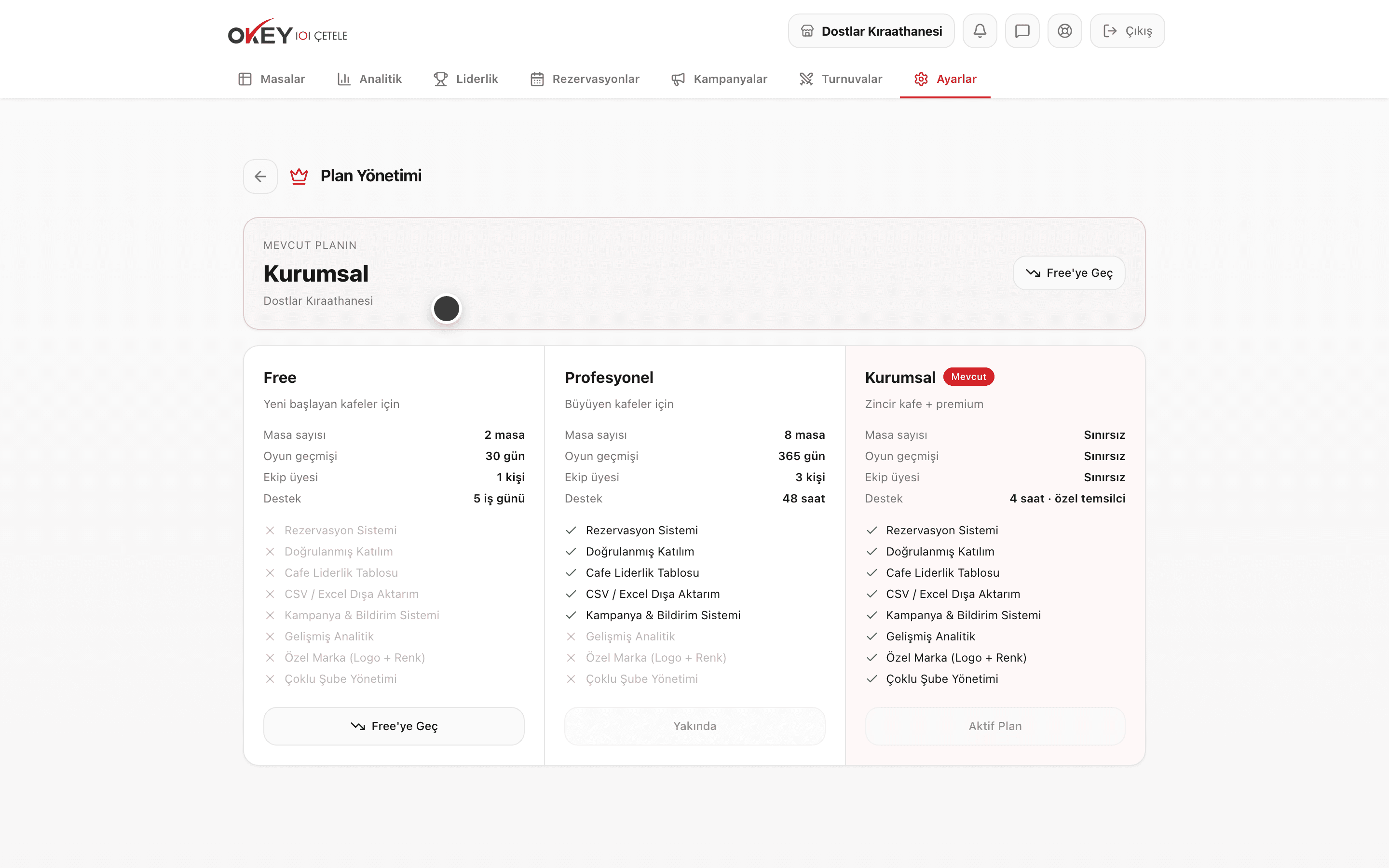Click Free'ye Geç under the Free plan
The image size is (1389, 868).
click(x=394, y=726)
